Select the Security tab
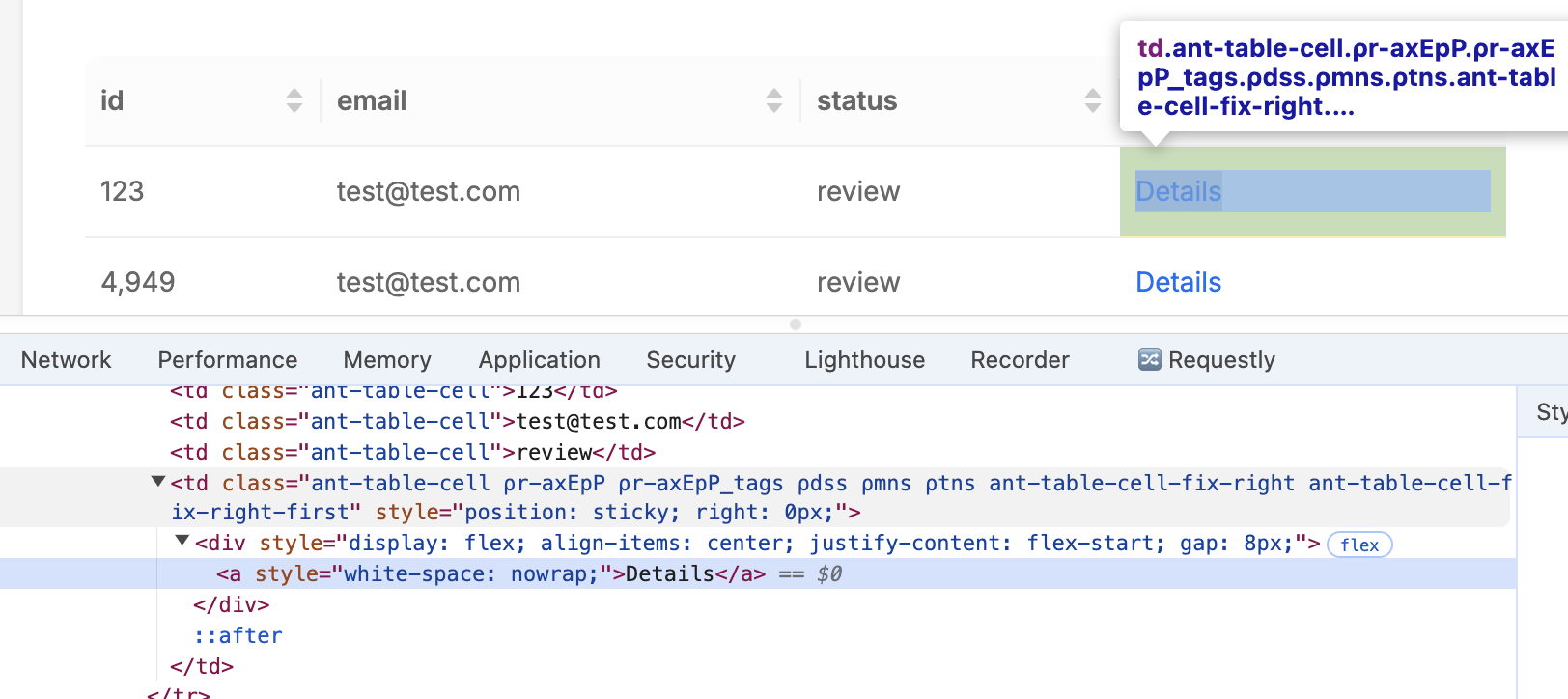1568x699 pixels. [690, 360]
